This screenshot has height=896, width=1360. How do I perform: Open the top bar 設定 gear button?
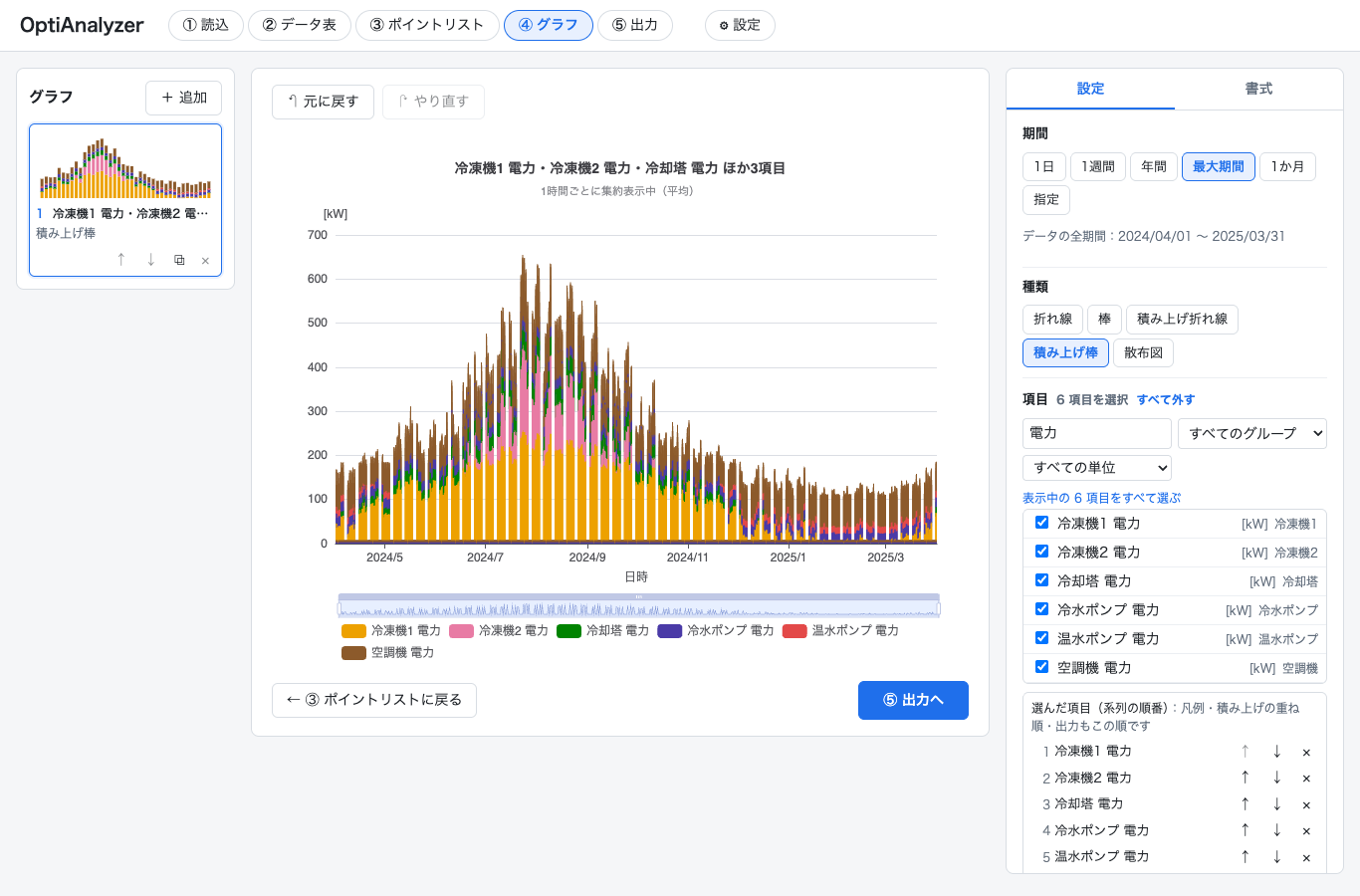pyautogui.click(x=740, y=25)
